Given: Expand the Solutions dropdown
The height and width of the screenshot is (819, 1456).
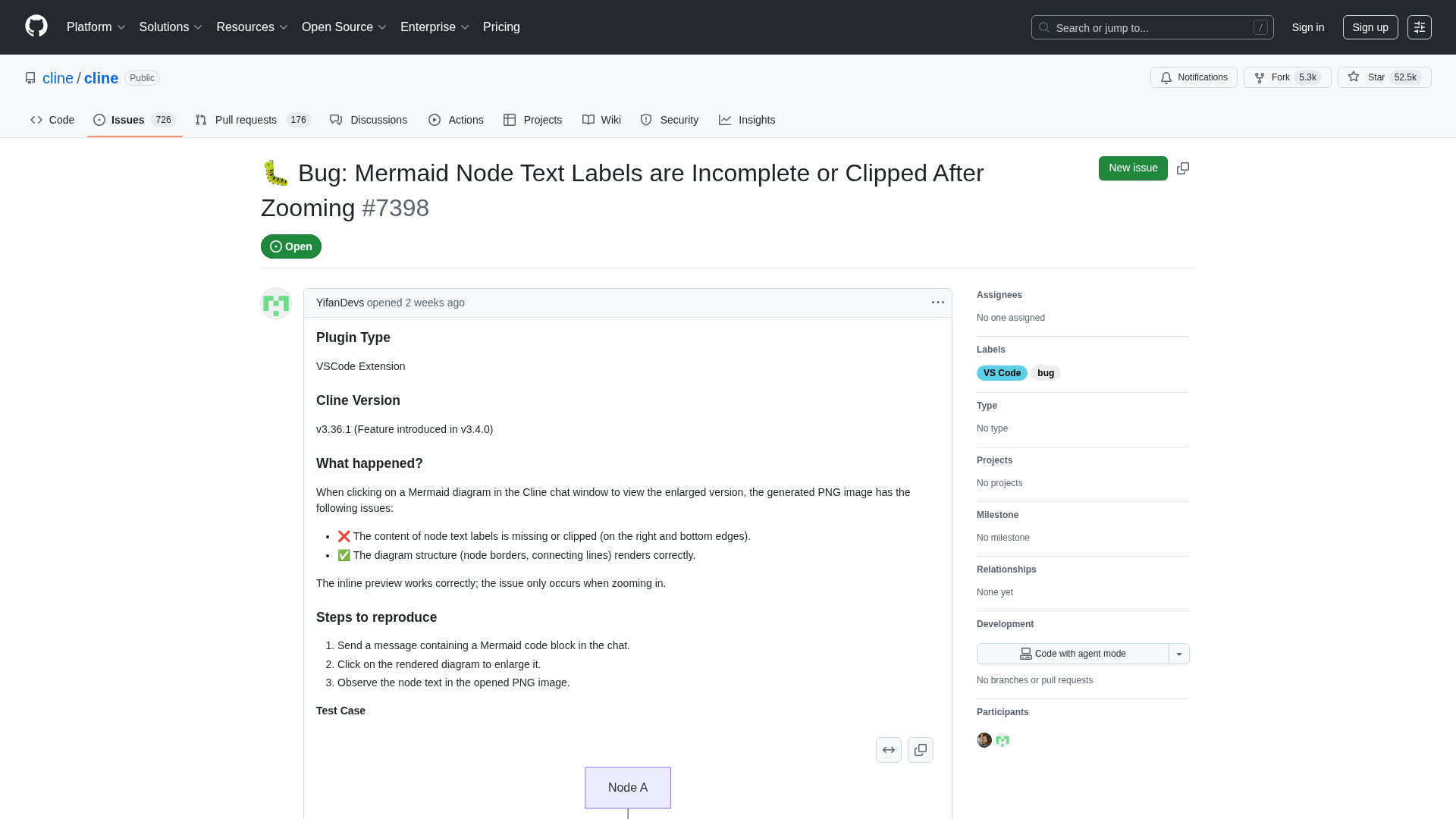Looking at the screenshot, I should click(x=171, y=27).
